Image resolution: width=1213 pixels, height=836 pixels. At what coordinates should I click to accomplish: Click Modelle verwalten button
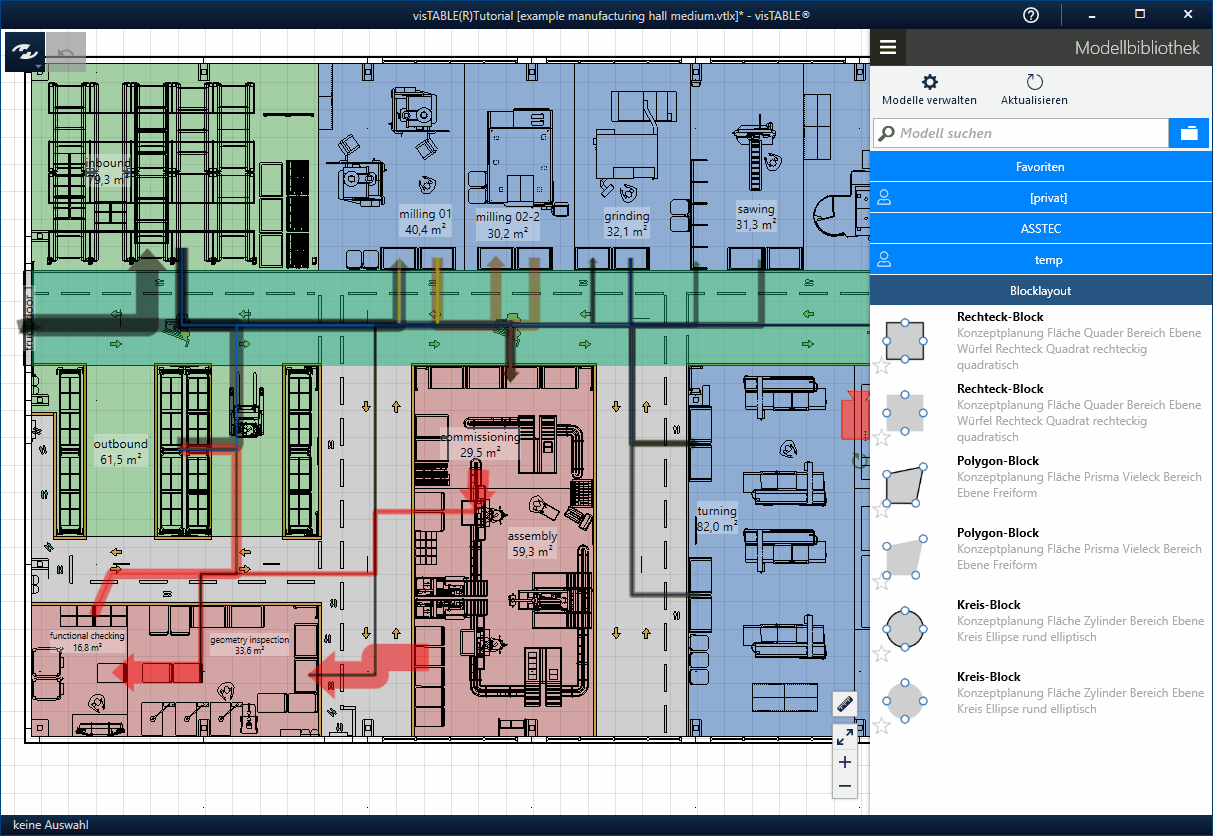(x=929, y=90)
